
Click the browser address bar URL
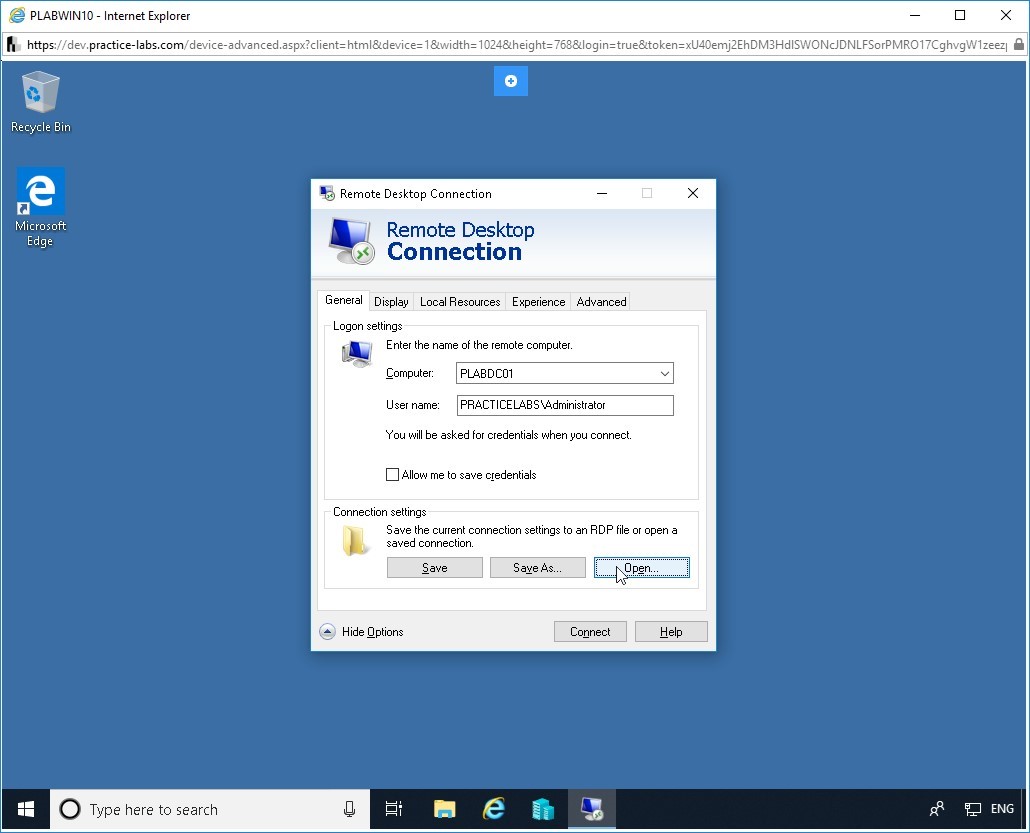pos(516,45)
